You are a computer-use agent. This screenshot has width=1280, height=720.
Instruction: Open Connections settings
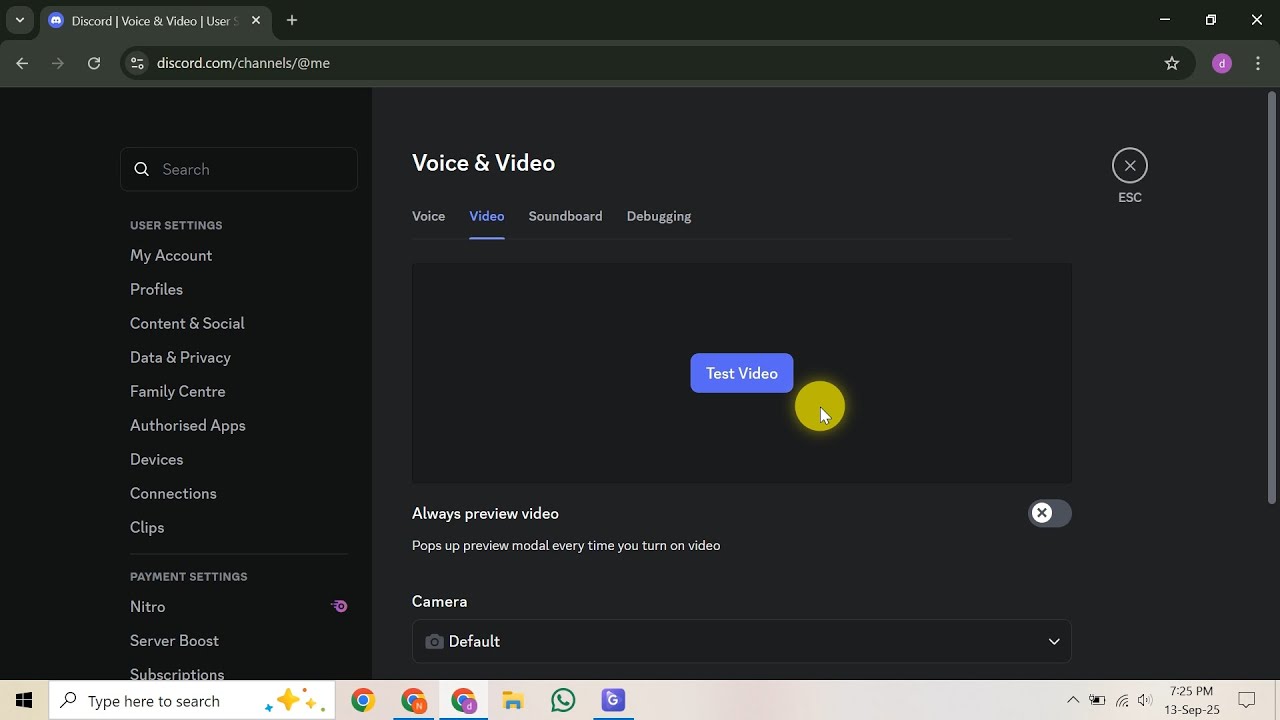173,494
